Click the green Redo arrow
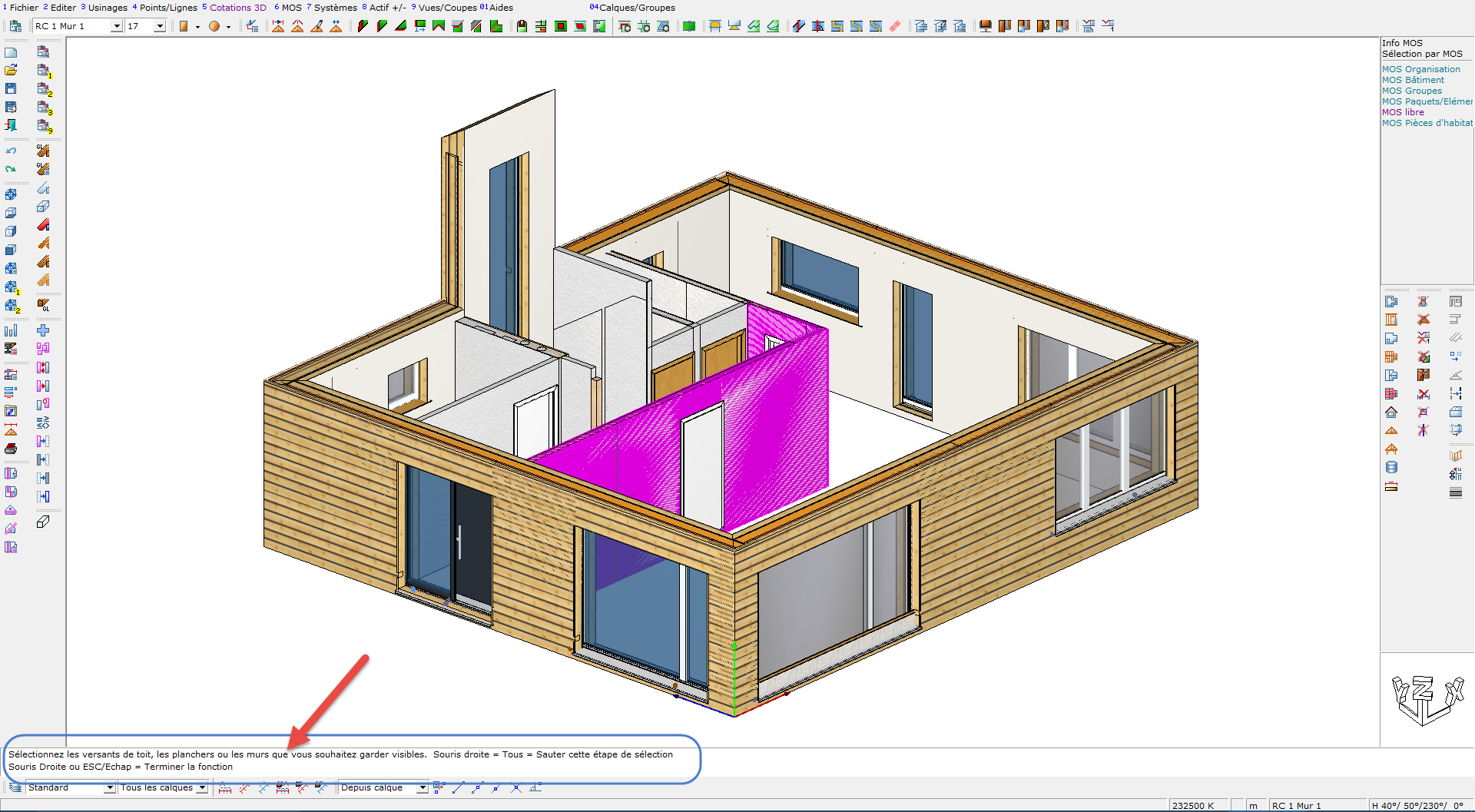Image resolution: width=1475 pixels, height=812 pixels. click(x=11, y=169)
